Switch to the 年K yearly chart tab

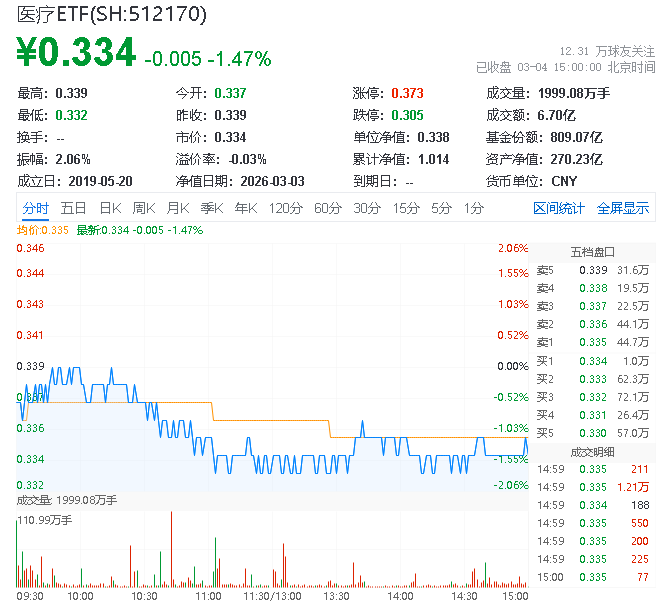tap(245, 208)
